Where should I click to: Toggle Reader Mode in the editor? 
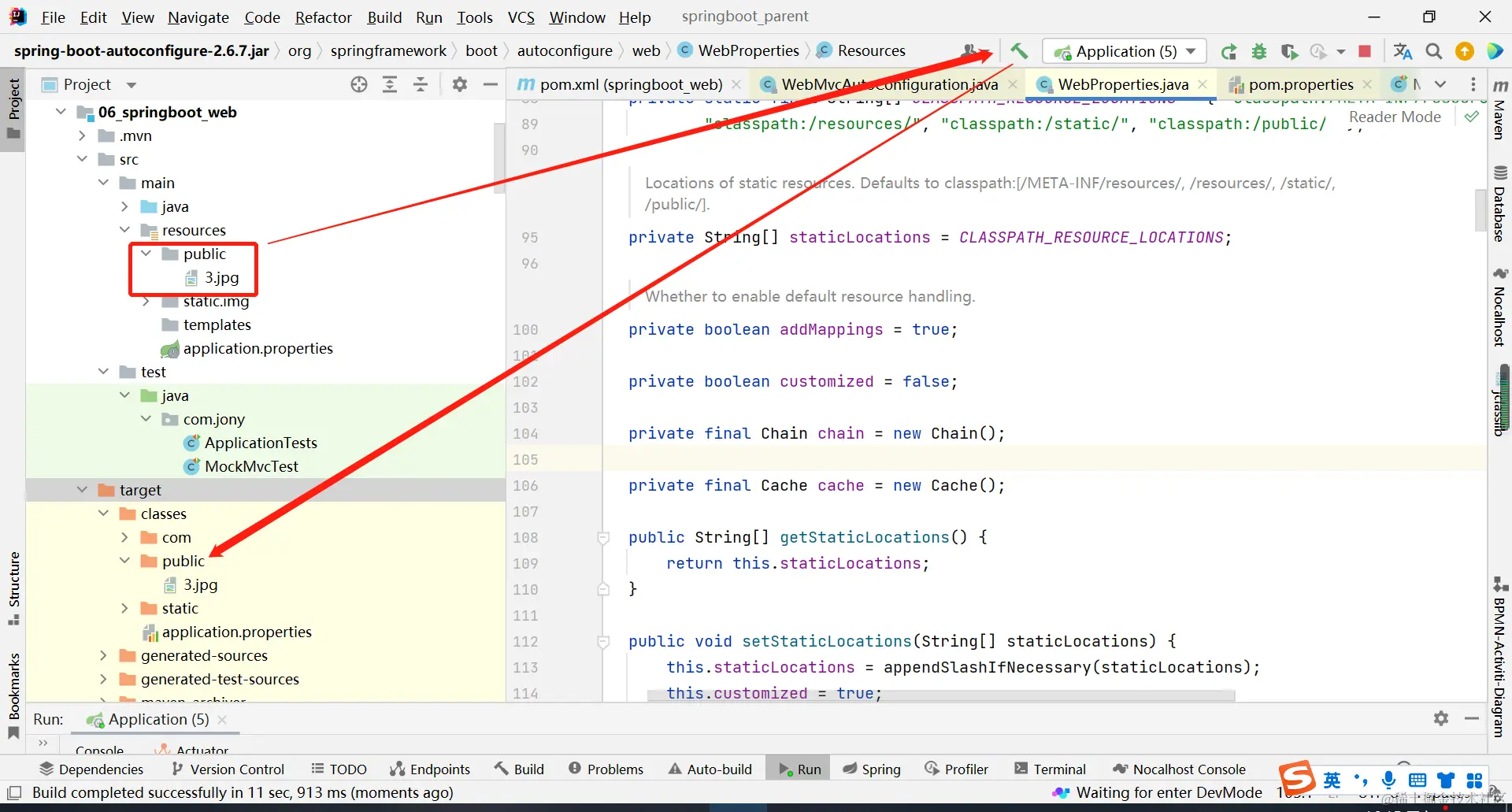(1395, 117)
